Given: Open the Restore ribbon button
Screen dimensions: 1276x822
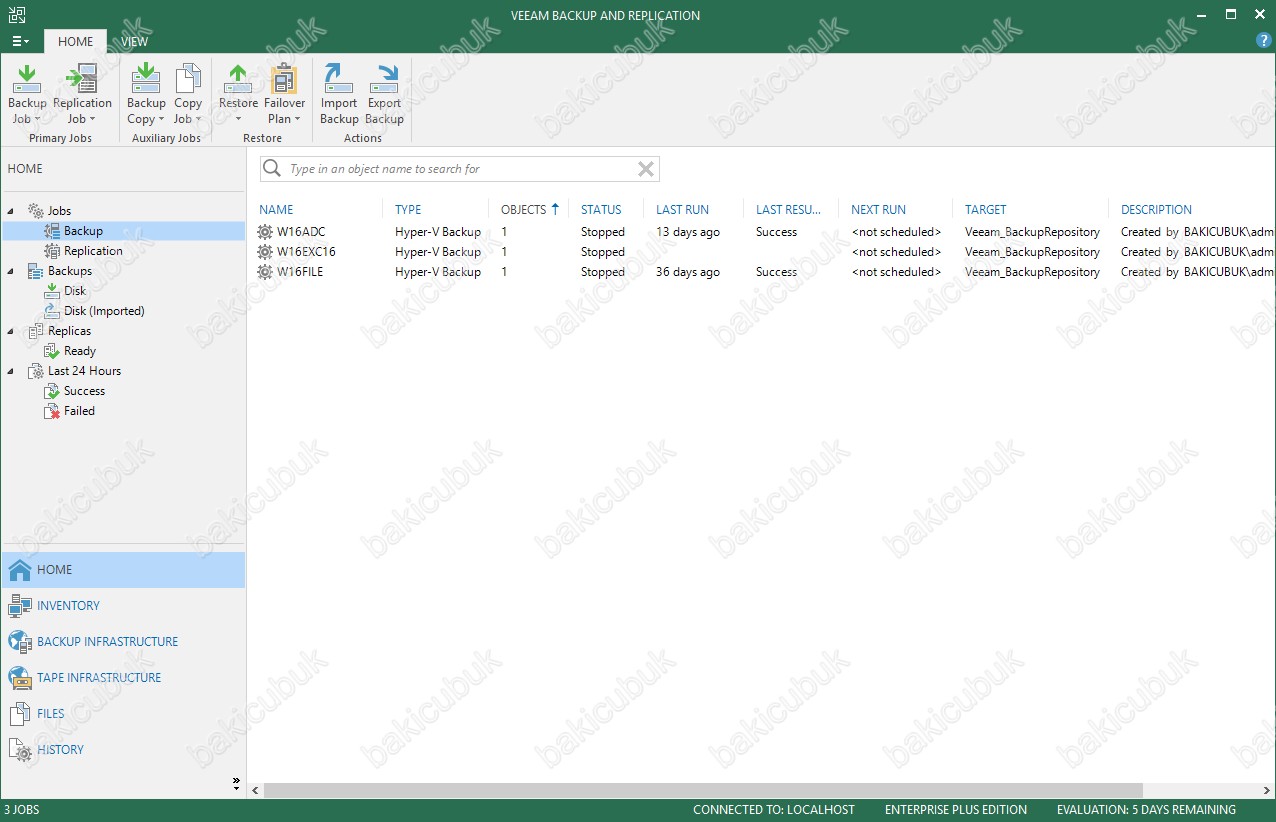Looking at the screenshot, I should pyautogui.click(x=238, y=95).
